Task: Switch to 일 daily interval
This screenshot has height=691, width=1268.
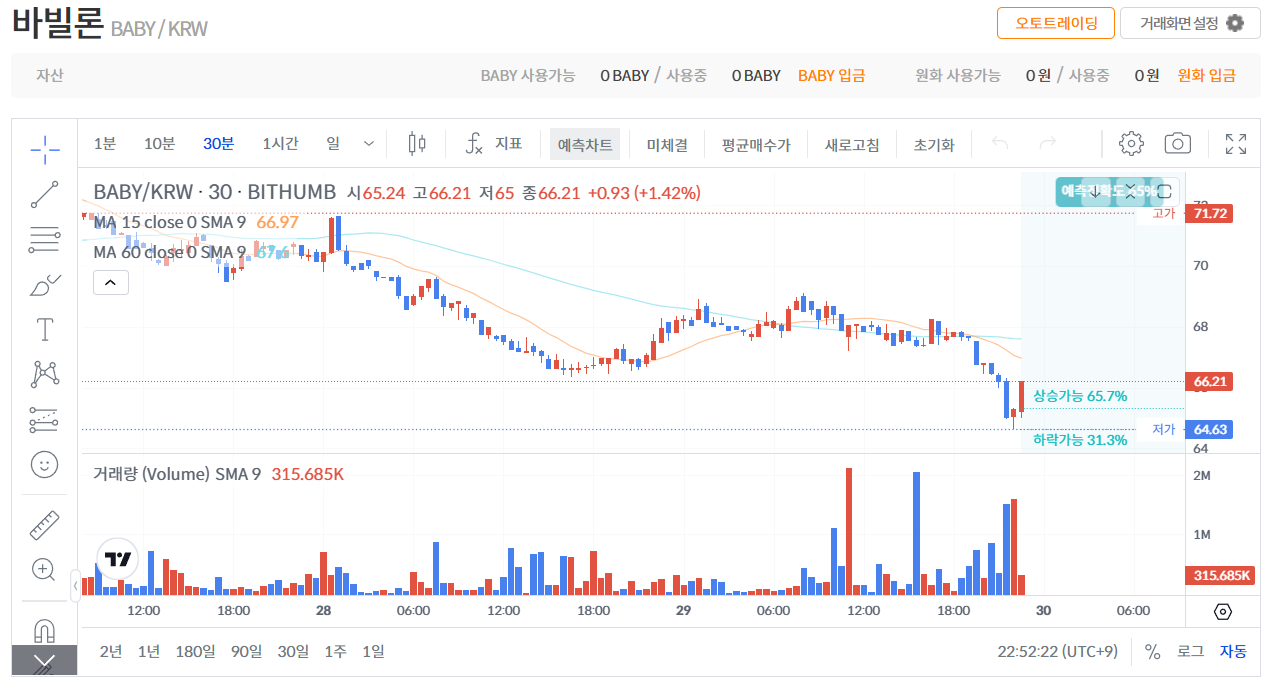Action: click(333, 144)
